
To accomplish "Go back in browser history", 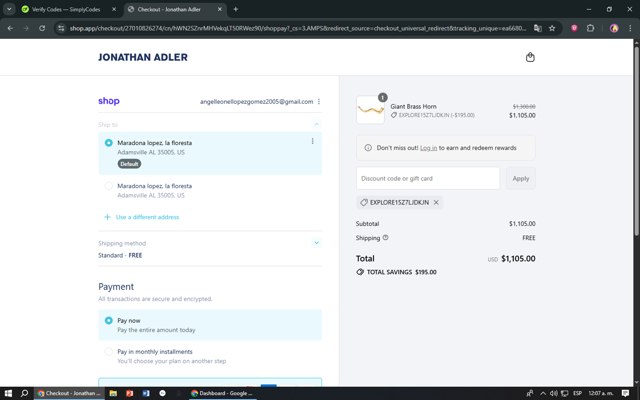I will 10,28.
